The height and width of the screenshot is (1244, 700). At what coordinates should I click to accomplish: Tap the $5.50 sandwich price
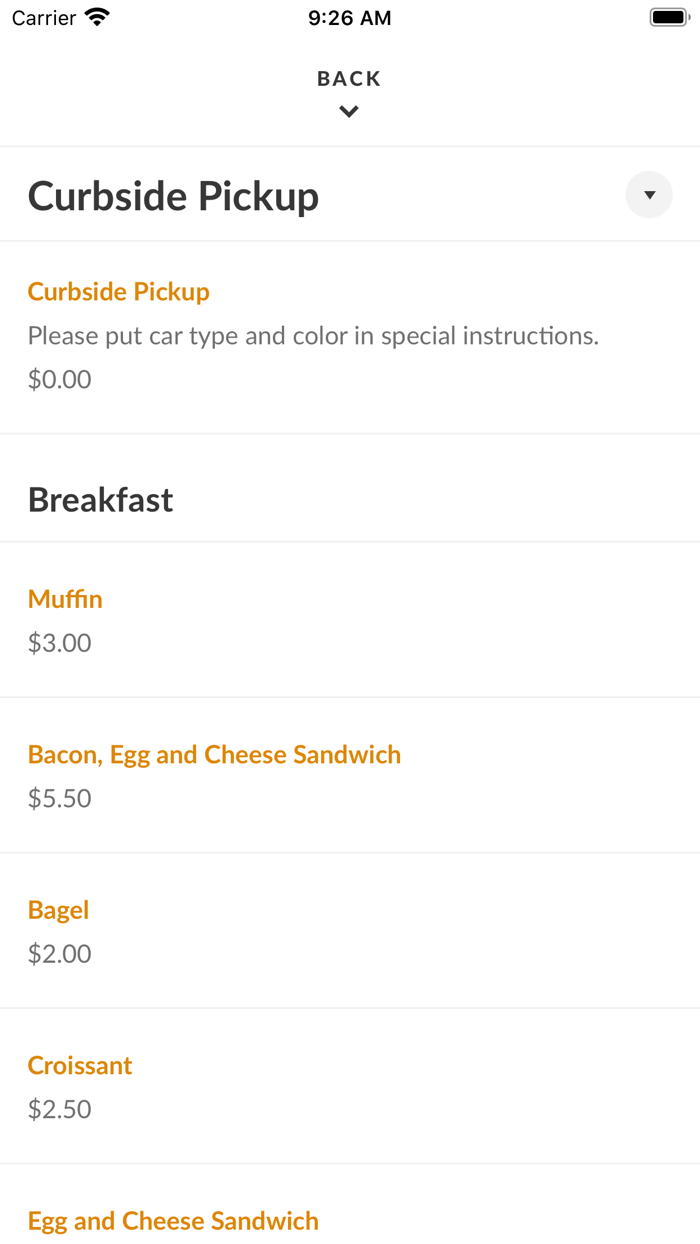point(59,798)
